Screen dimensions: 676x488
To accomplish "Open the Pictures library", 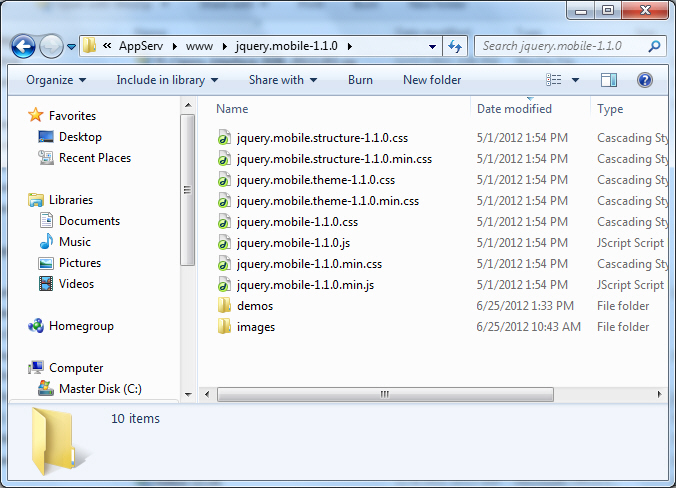I will (x=80, y=263).
